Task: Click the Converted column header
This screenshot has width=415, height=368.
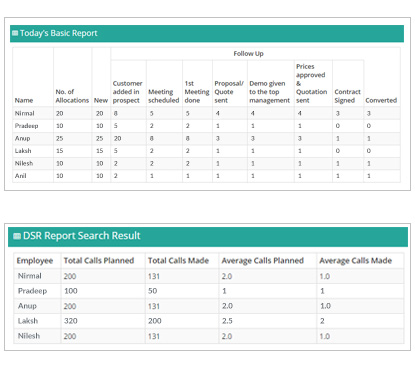Action: click(x=381, y=100)
